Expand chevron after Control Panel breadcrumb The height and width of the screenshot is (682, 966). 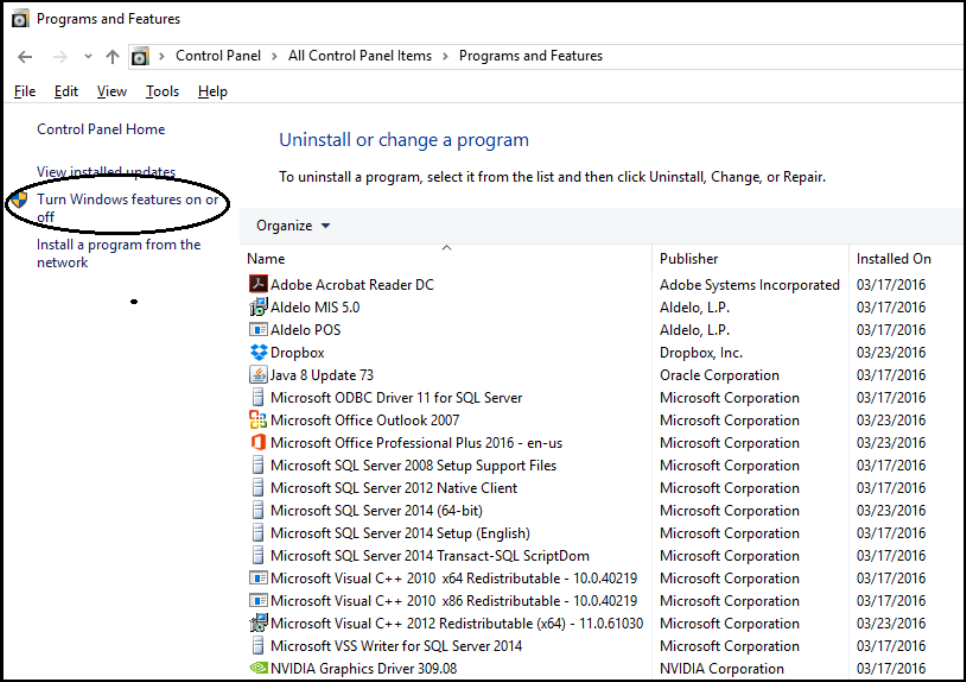pyautogui.click(x=274, y=57)
